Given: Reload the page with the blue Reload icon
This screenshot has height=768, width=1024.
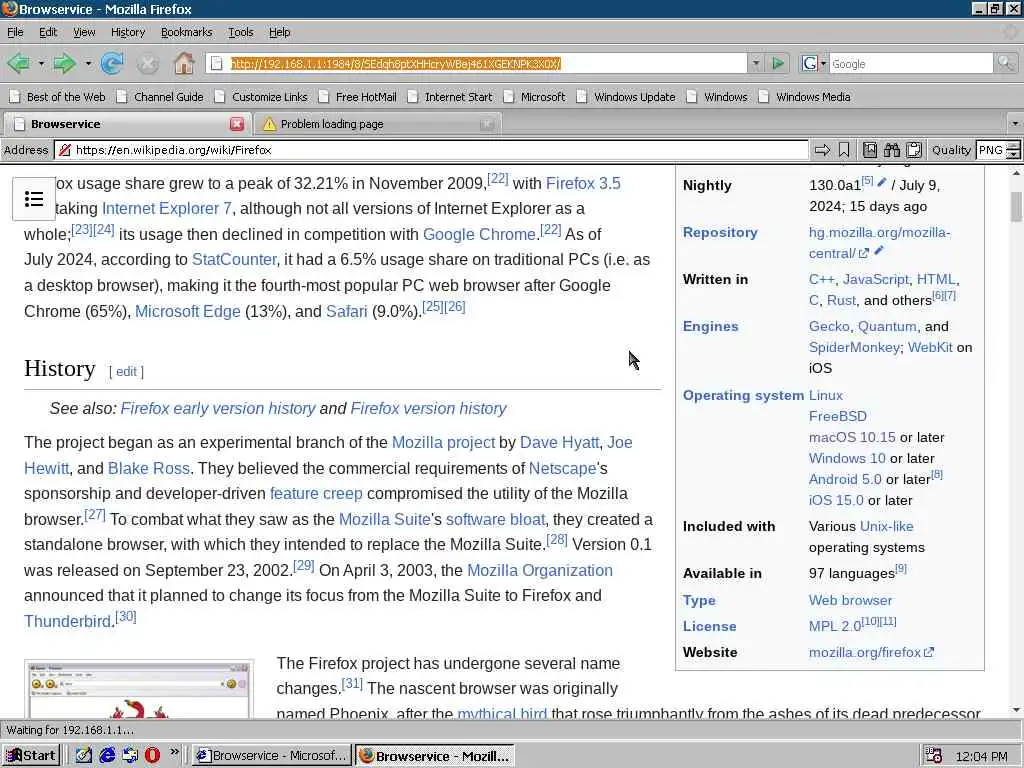Looking at the screenshot, I should (x=112, y=63).
